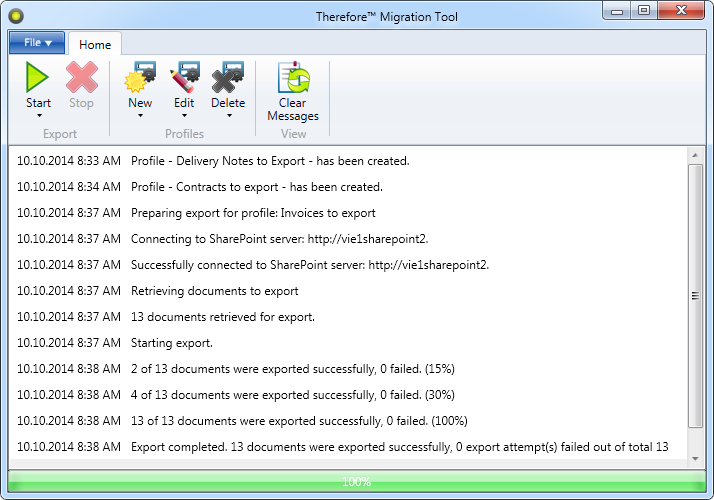714x500 pixels.
Task: Expand the Edit profile dropdown arrow
Action: tap(184, 116)
